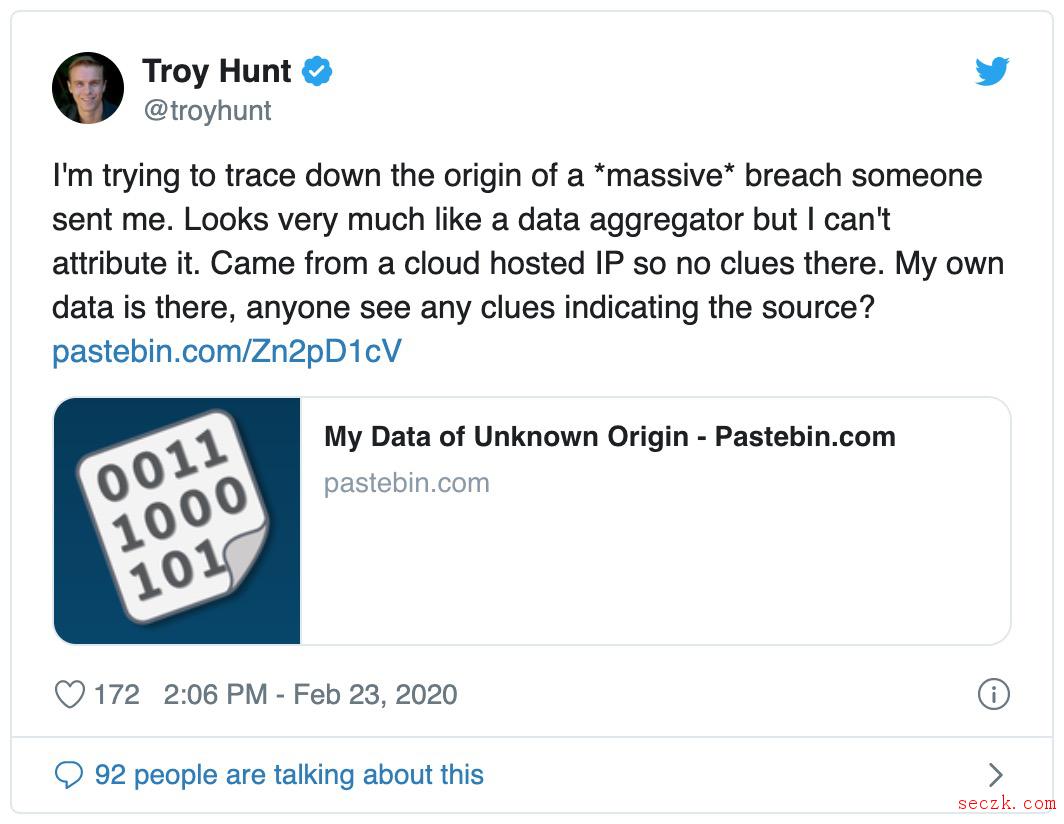The image size is (1064, 824).
Task: Click the speech bubble reply icon
Action: (69, 774)
